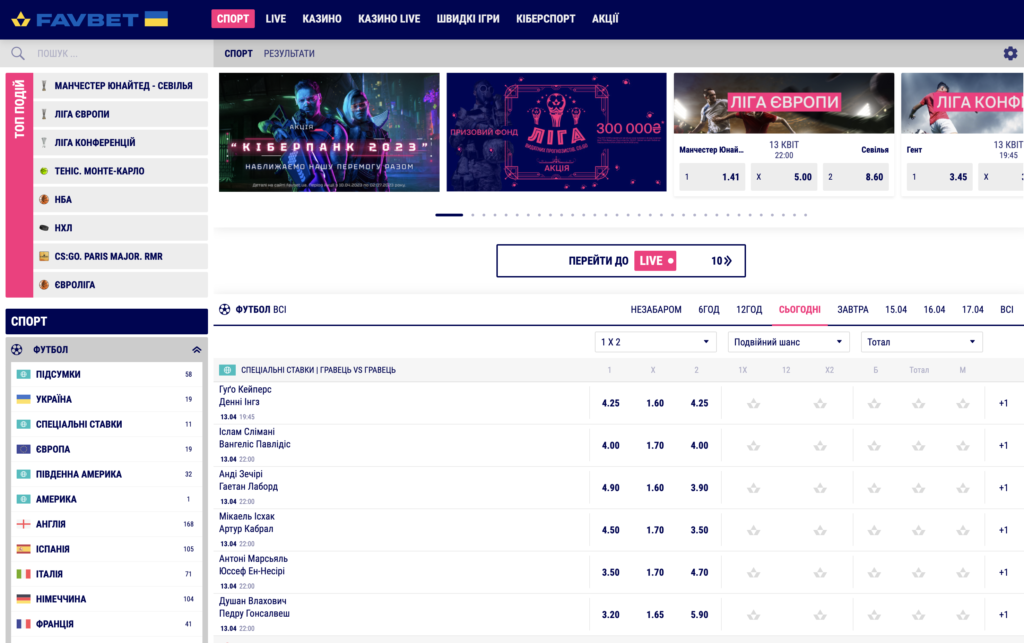1024x643 pixels.
Task: Switch to the Завтра time filter tab
Action: pos(853,310)
